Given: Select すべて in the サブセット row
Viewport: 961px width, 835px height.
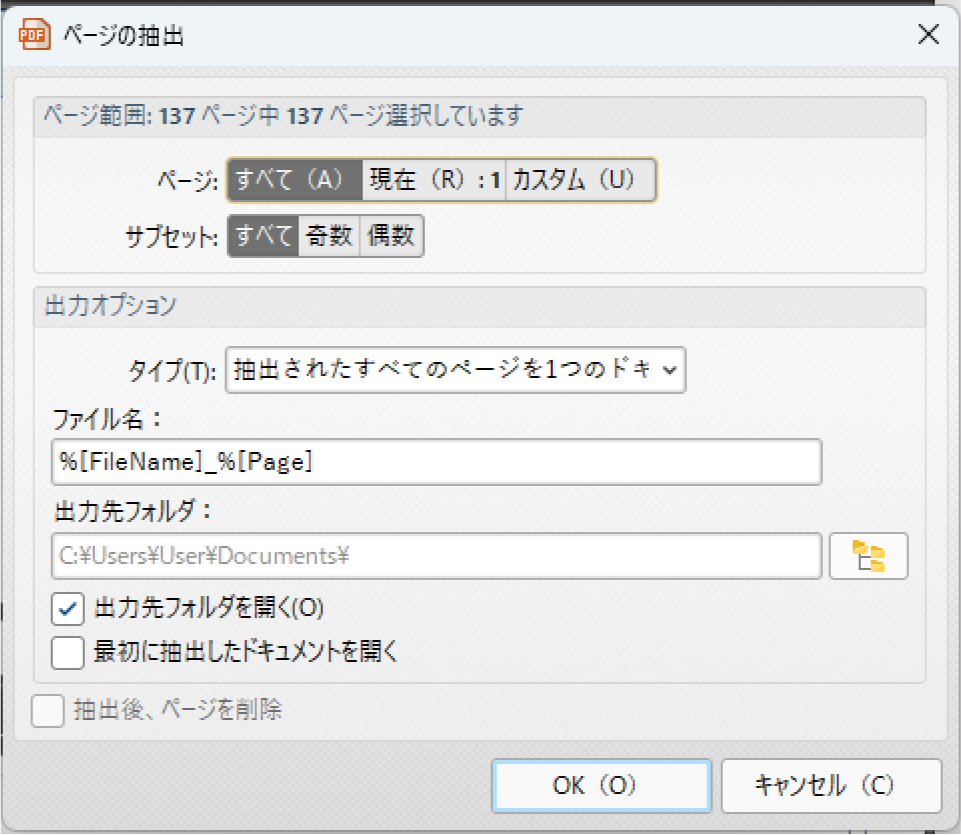Looking at the screenshot, I should click(x=264, y=235).
